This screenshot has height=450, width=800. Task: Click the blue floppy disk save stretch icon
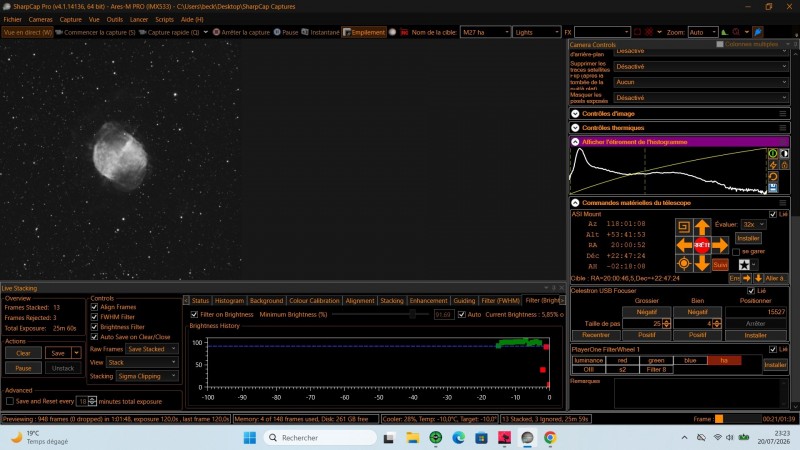(x=773, y=188)
